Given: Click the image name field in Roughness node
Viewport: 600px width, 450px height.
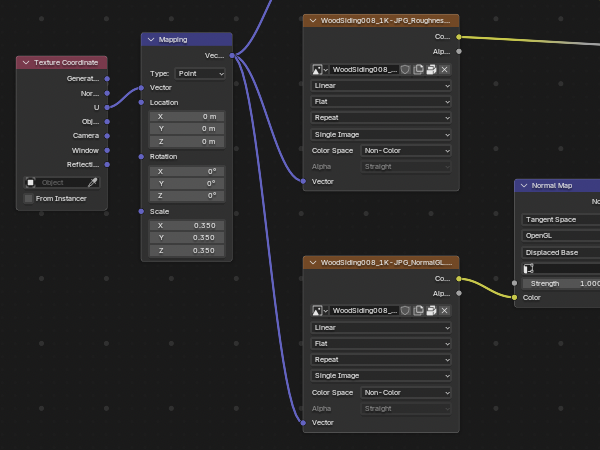Looking at the screenshot, I should [364, 70].
